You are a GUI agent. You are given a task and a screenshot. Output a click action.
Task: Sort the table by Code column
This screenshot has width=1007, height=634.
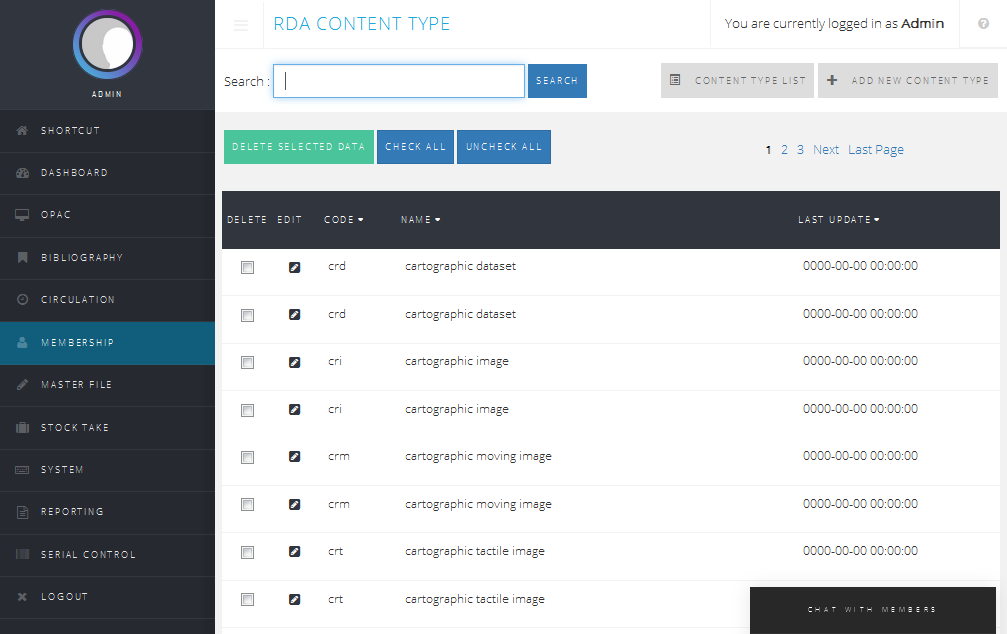coord(343,220)
